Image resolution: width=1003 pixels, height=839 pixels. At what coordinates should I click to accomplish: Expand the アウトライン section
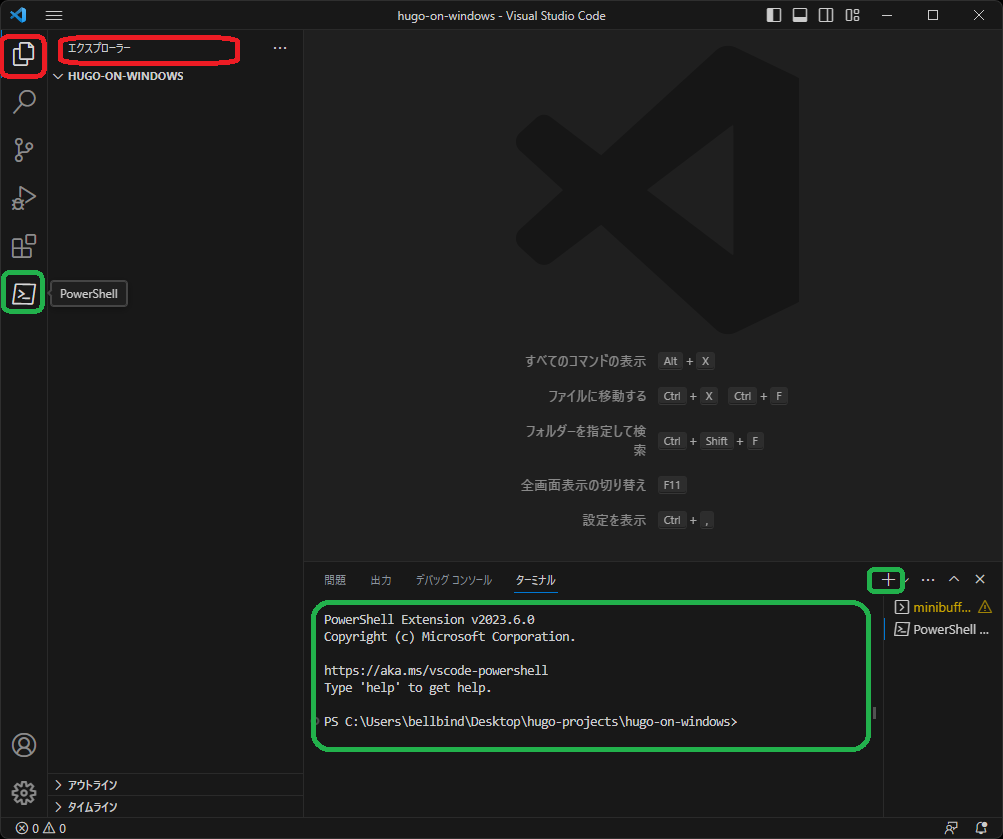[x=175, y=785]
